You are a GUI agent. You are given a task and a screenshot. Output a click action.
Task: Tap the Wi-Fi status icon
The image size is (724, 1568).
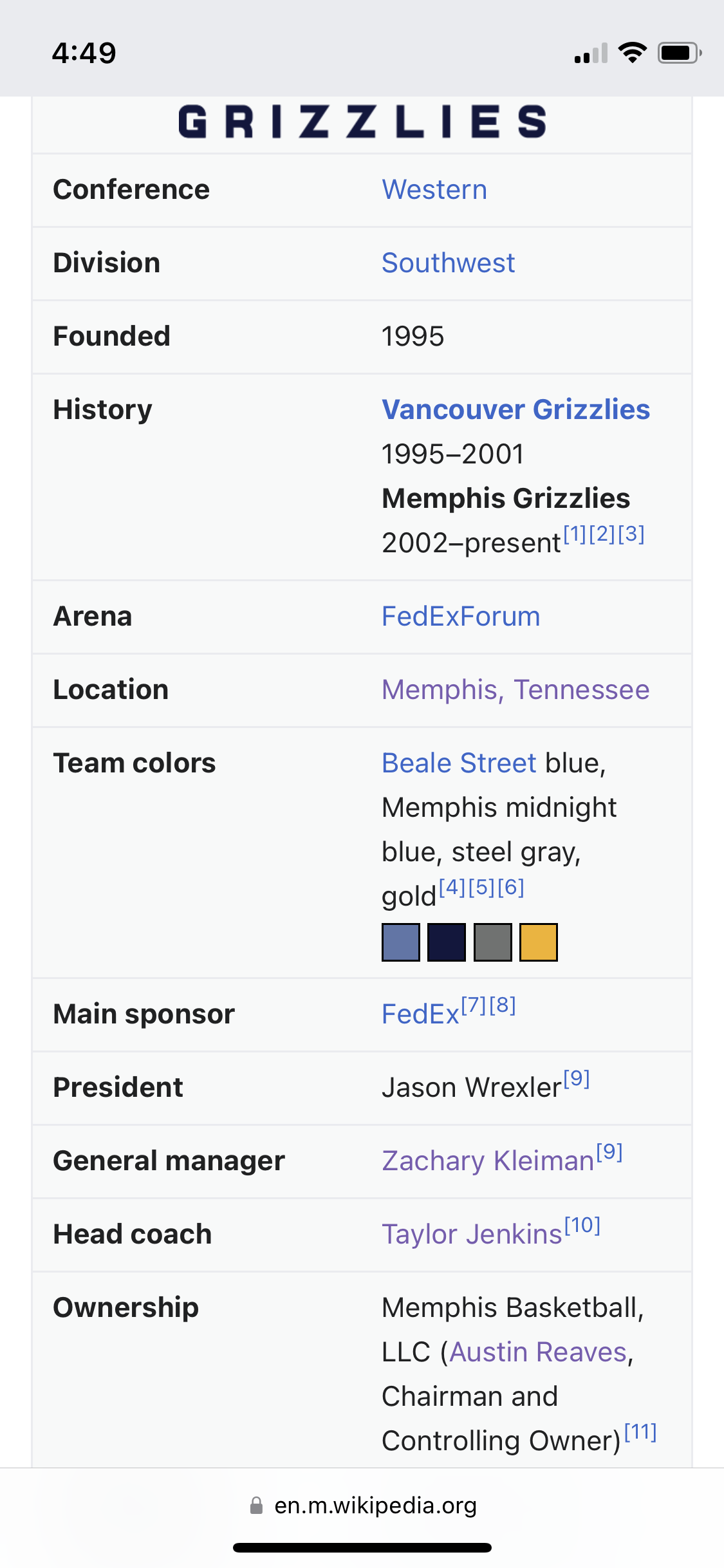[632, 53]
